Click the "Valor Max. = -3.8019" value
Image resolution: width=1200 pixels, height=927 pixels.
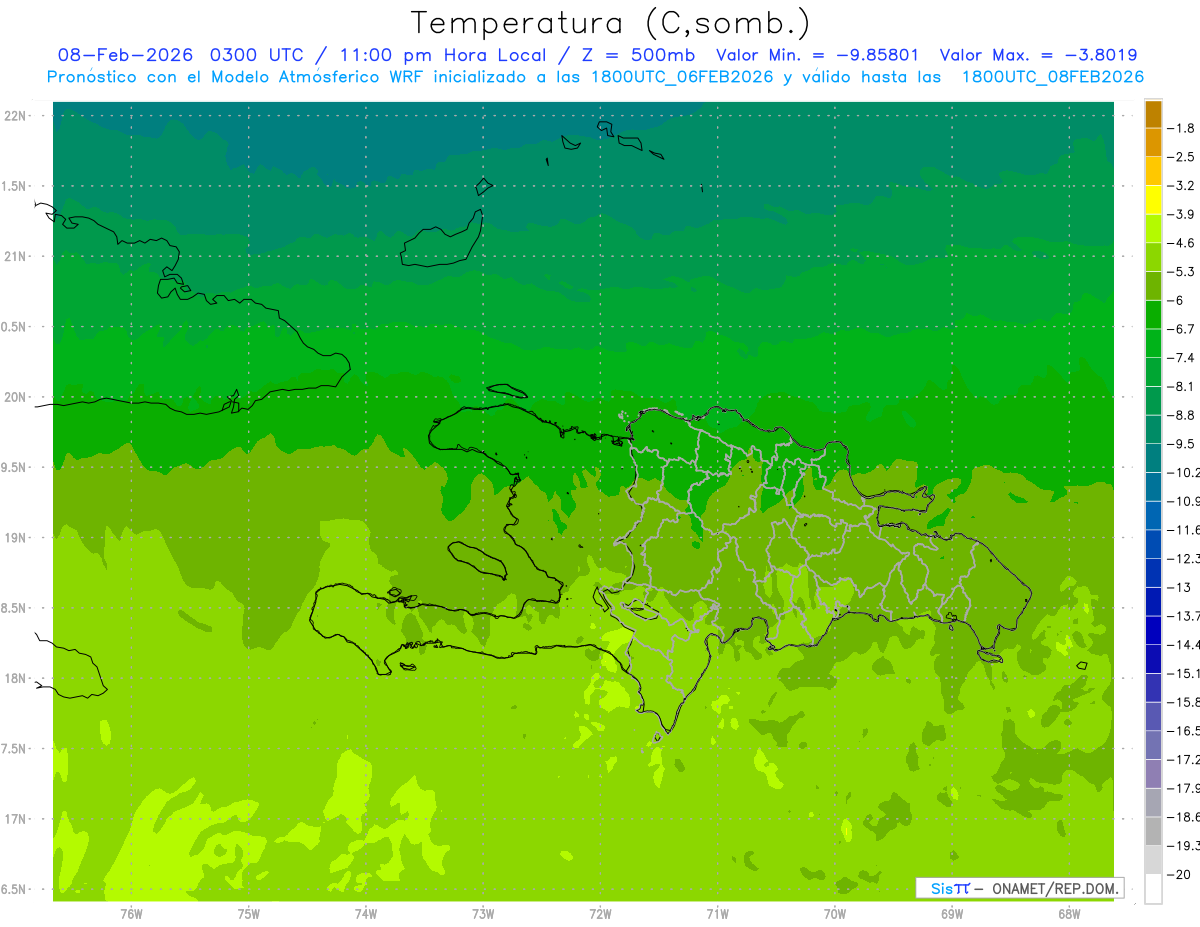pyautogui.click(x=1038, y=55)
